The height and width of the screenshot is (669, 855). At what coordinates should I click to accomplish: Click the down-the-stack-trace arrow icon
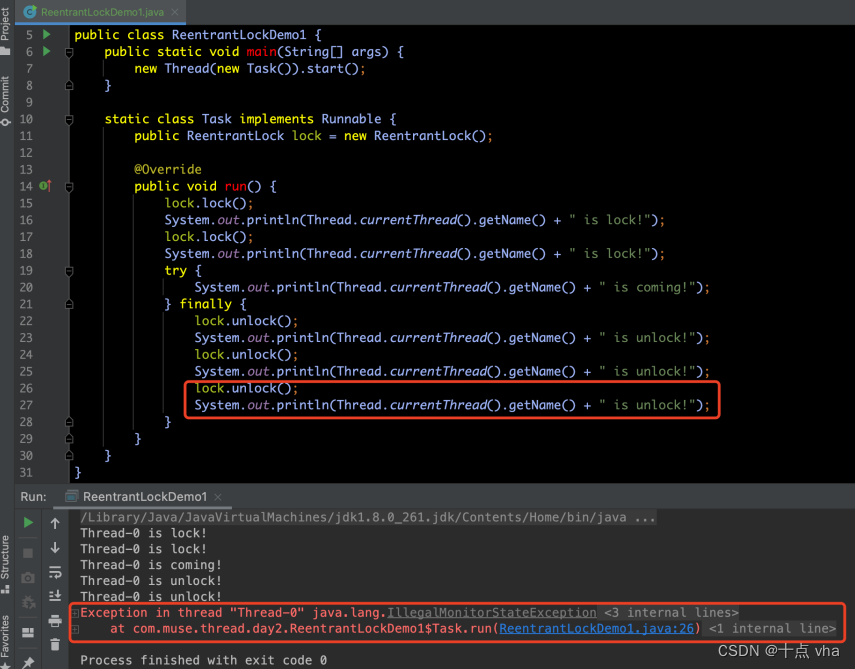(57, 548)
